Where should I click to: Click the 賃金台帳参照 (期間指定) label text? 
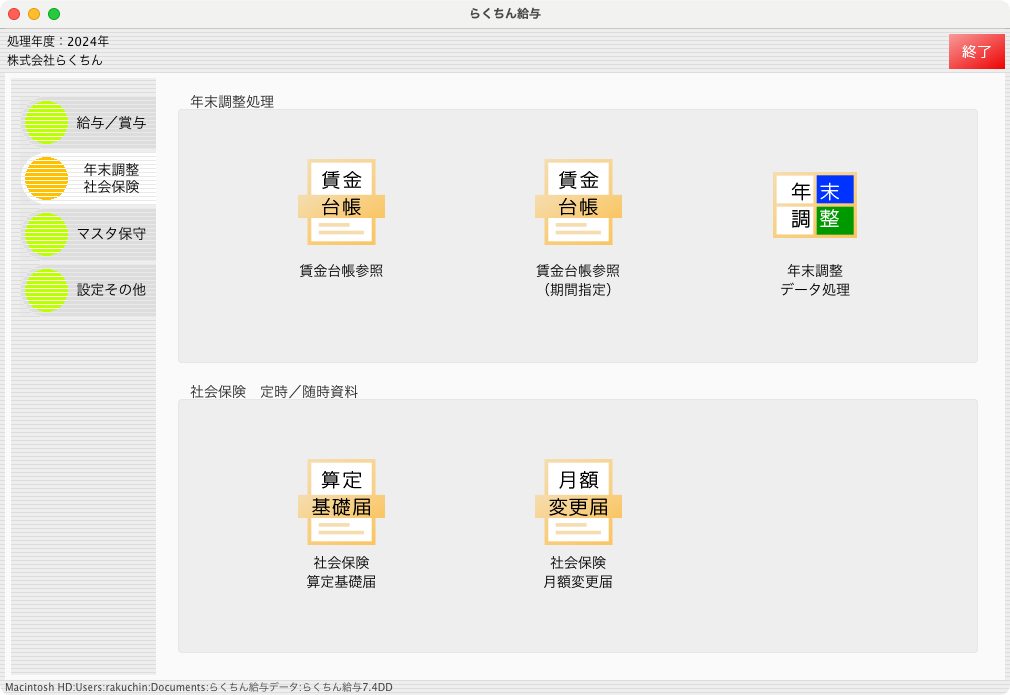(x=578, y=280)
